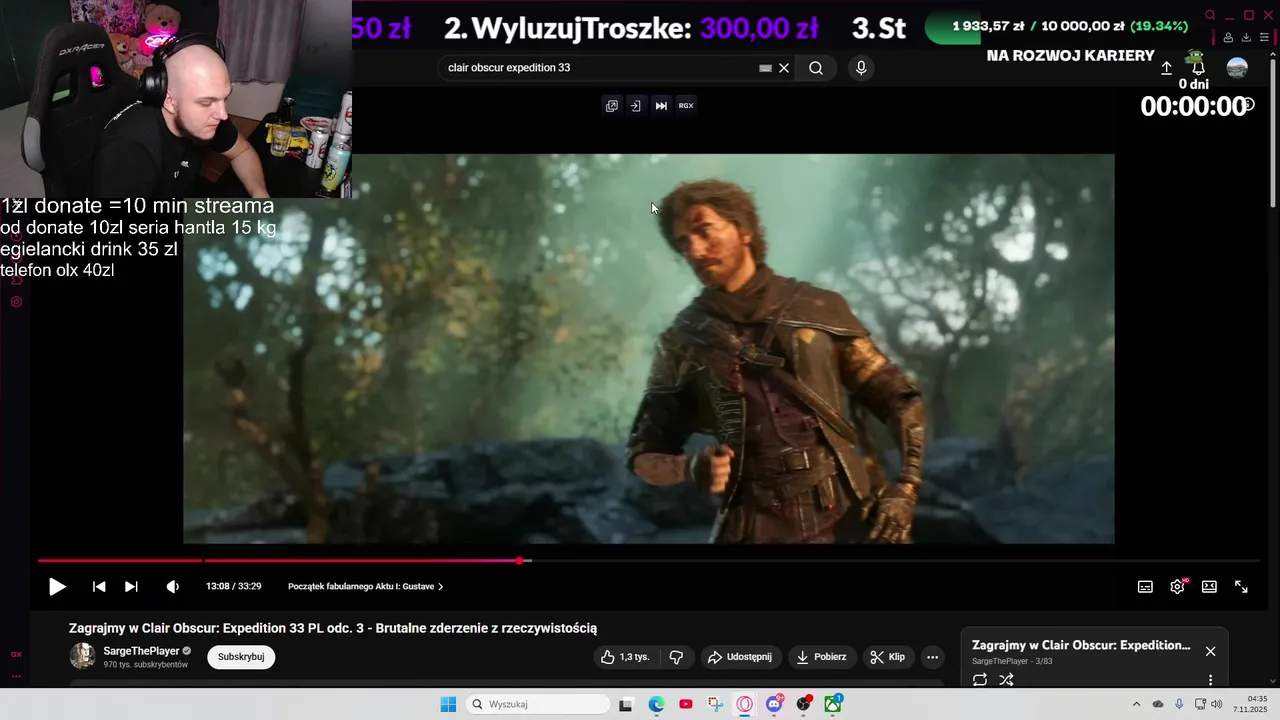Open the YouTube account avatar menu
1280x720 pixels.
pyautogui.click(x=1237, y=68)
